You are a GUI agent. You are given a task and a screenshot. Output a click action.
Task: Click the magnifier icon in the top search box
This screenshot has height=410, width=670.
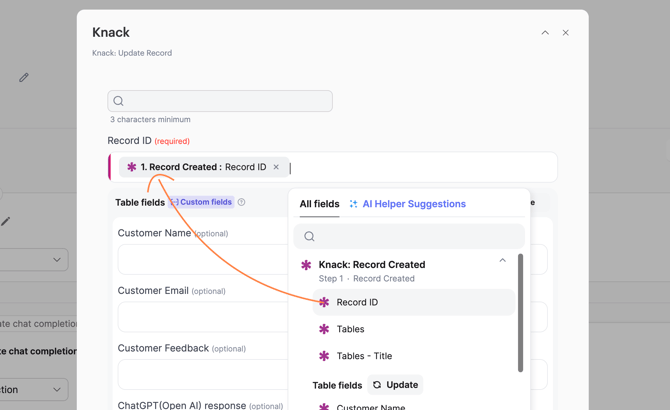[119, 101]
